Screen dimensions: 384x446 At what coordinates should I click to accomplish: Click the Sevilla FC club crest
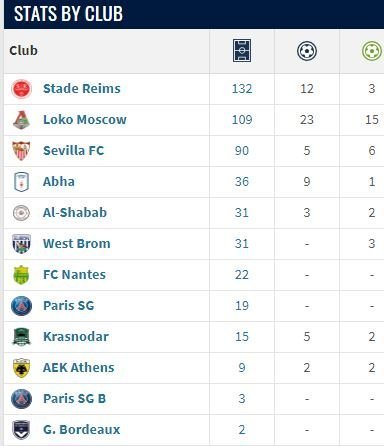tap(21, 151)
